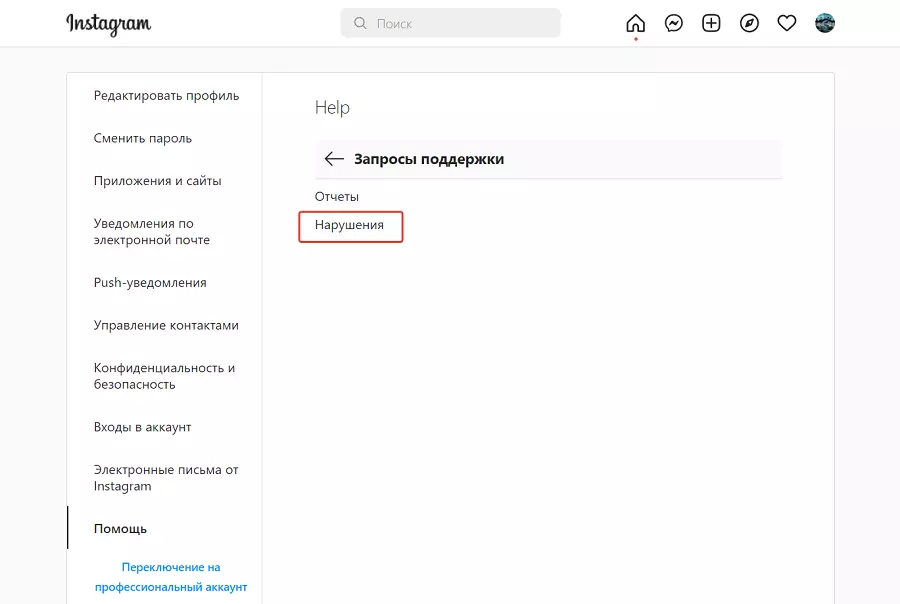Image resolution: width=900 pixels, height=604 pixels.
Task: Open Push-уведомления settings
Action: [x=150, y=283]
